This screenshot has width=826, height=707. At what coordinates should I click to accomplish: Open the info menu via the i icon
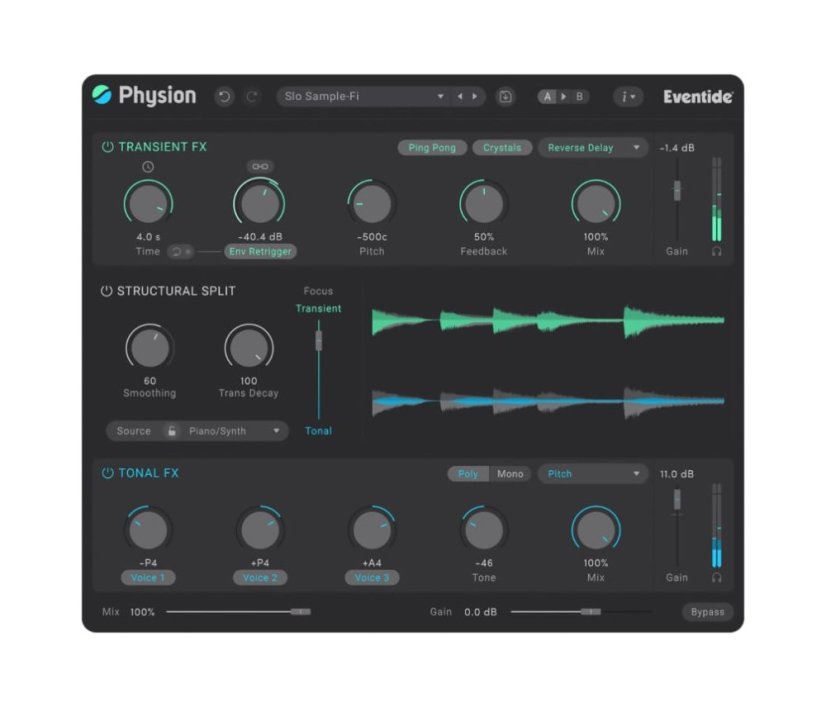point(626,96)
